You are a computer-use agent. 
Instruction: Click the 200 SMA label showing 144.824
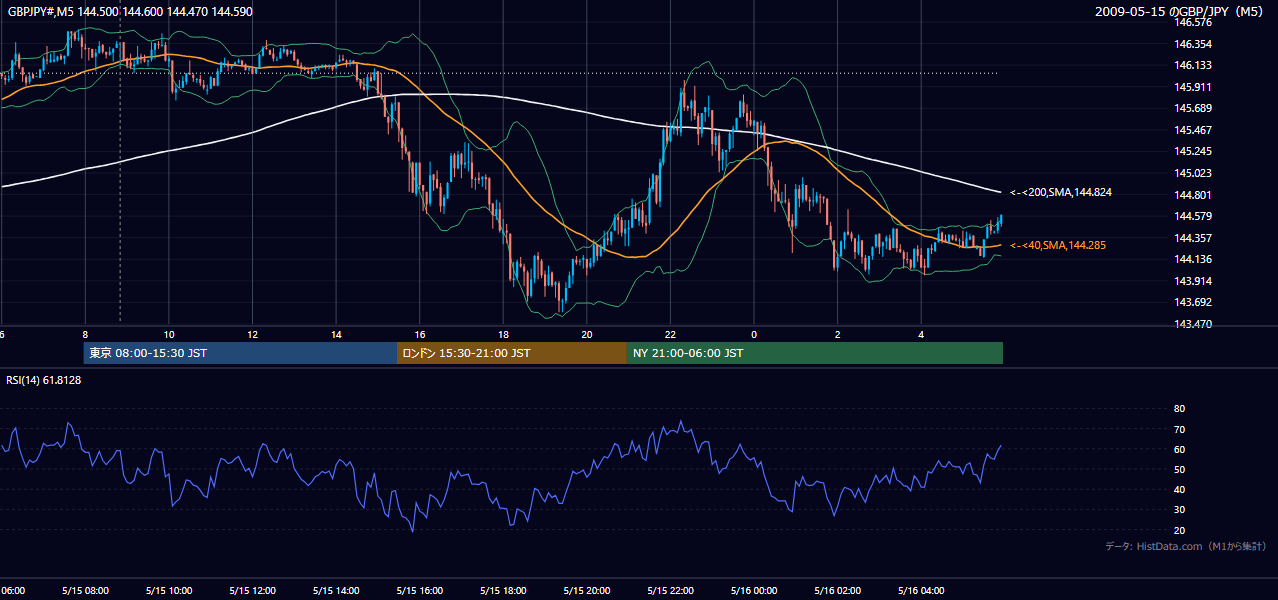(1060, 192)
